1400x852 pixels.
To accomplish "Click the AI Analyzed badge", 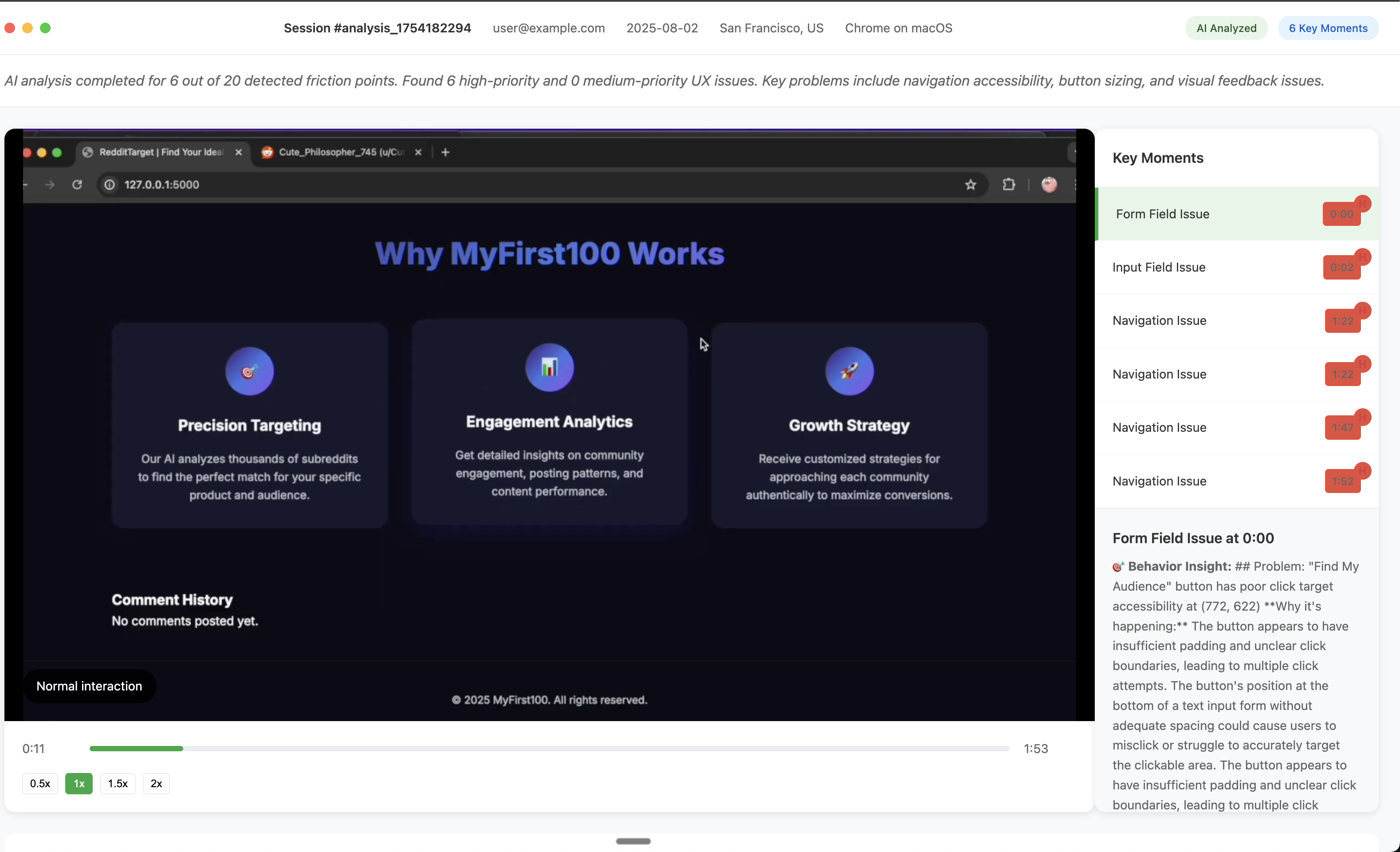I will point(1226,28).
